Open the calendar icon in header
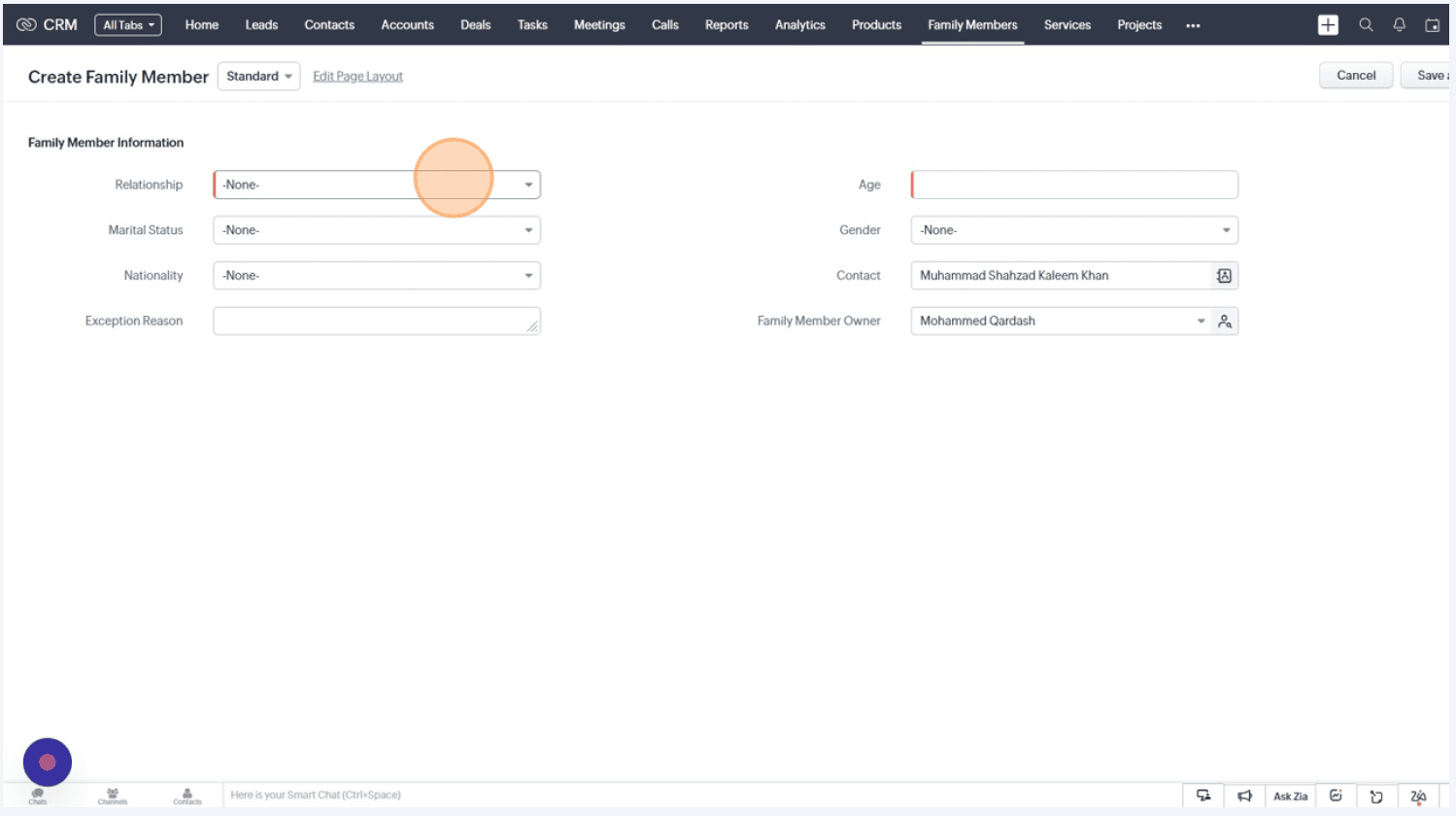 point(1432,25)
